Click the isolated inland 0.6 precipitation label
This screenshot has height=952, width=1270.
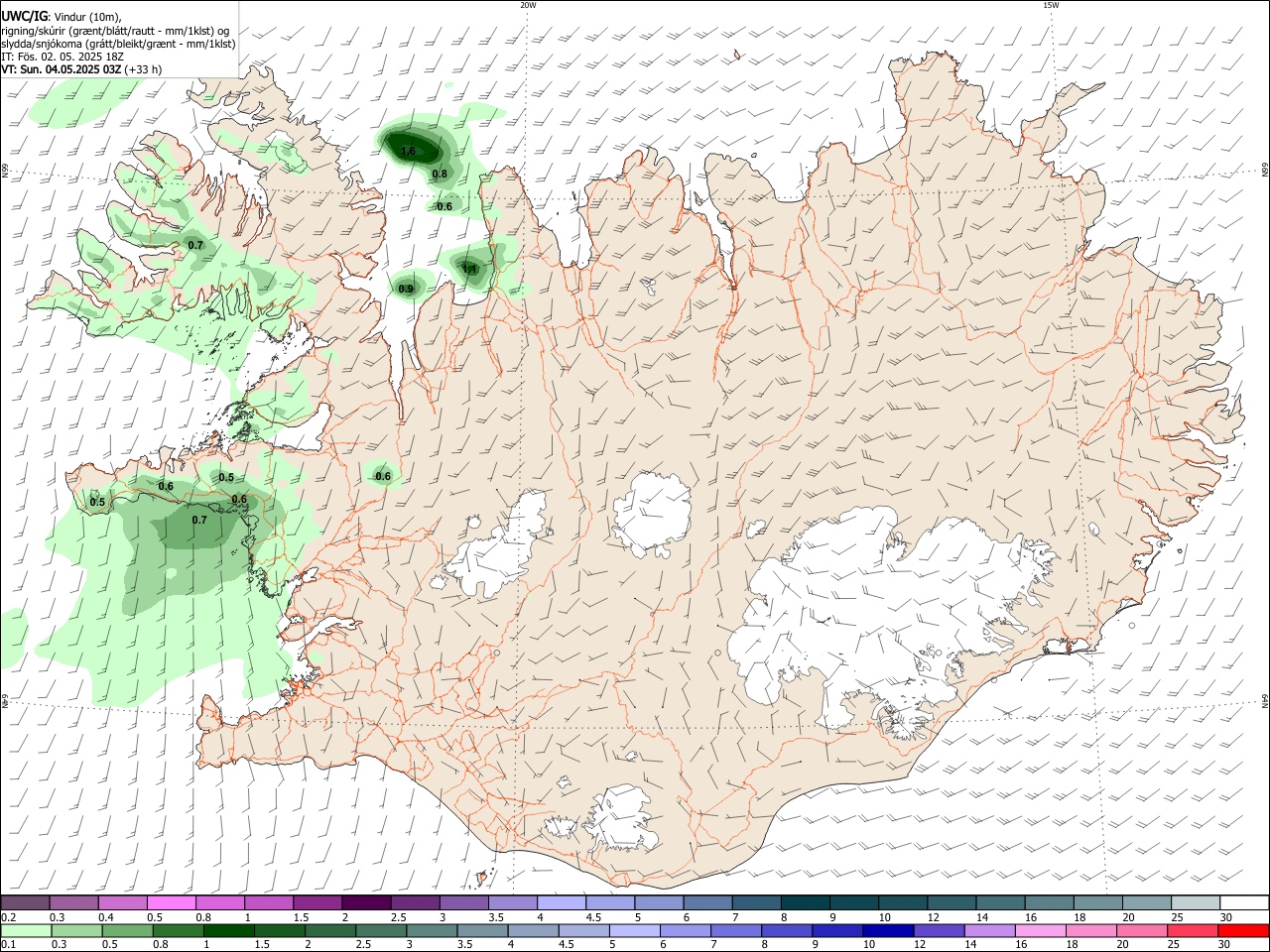pyautogui.click(x=383, y=477)
